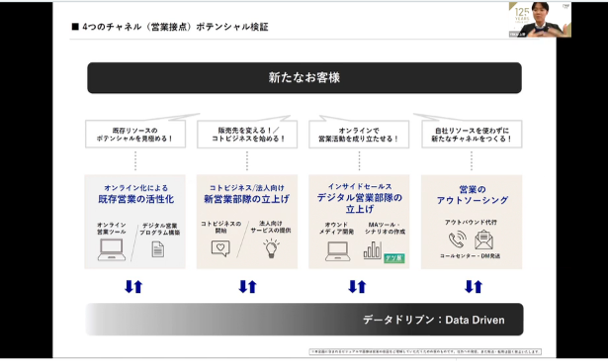
Task: Click the 自社リソースを使わずに callout box
Action: pos(472,134)
